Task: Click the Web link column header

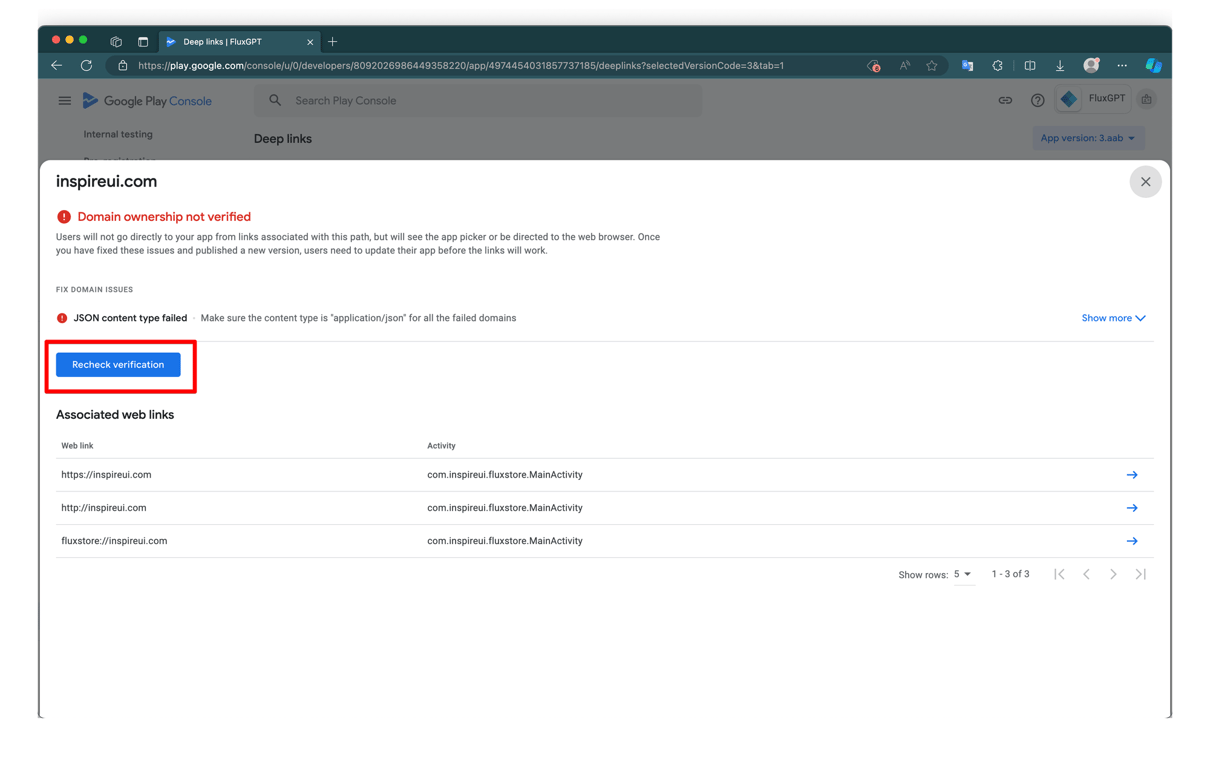Action: pyautogui.click(x=77, y=446)
